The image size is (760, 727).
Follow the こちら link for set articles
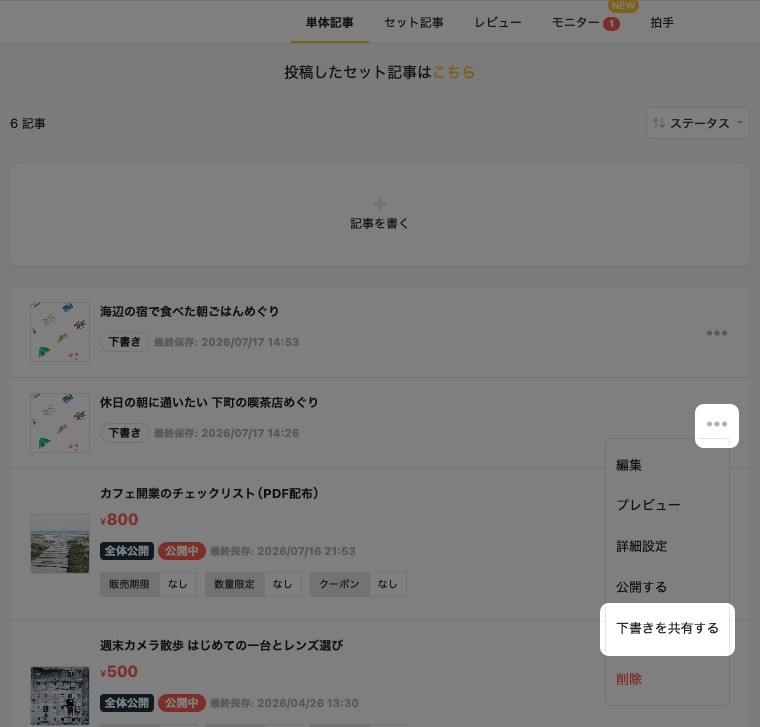pos(454,72)
